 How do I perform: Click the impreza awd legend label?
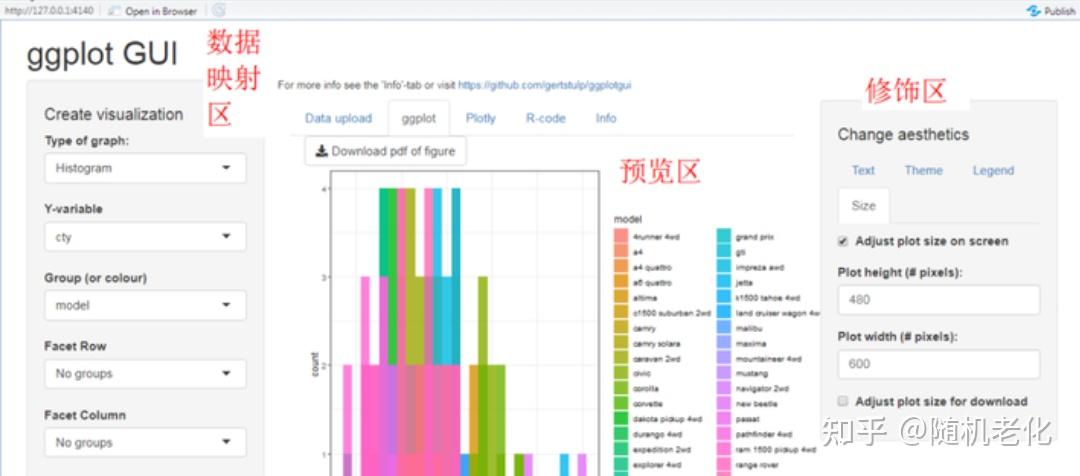[760, 267]
